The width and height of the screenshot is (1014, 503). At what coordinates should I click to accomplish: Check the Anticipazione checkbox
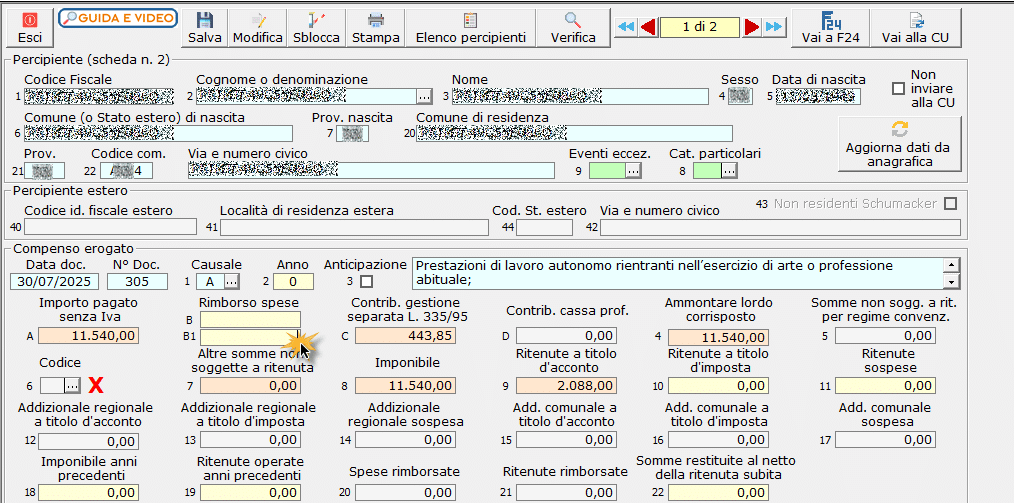click(x=366, y=282)
